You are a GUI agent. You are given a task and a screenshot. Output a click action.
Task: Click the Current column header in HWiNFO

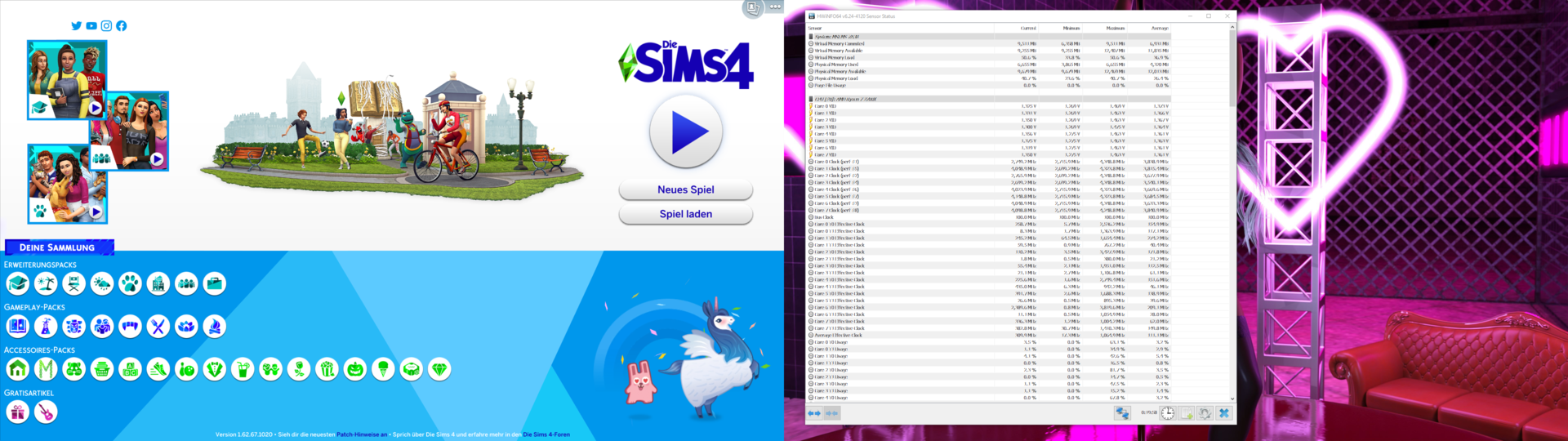1016,28
